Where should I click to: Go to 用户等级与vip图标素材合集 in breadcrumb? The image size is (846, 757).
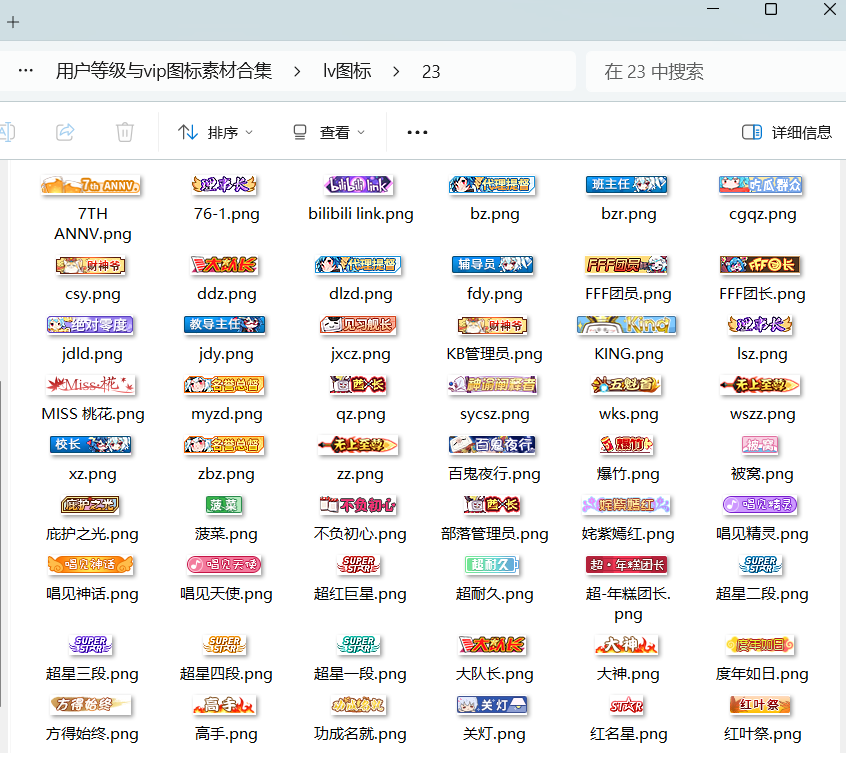click(164, 71)
